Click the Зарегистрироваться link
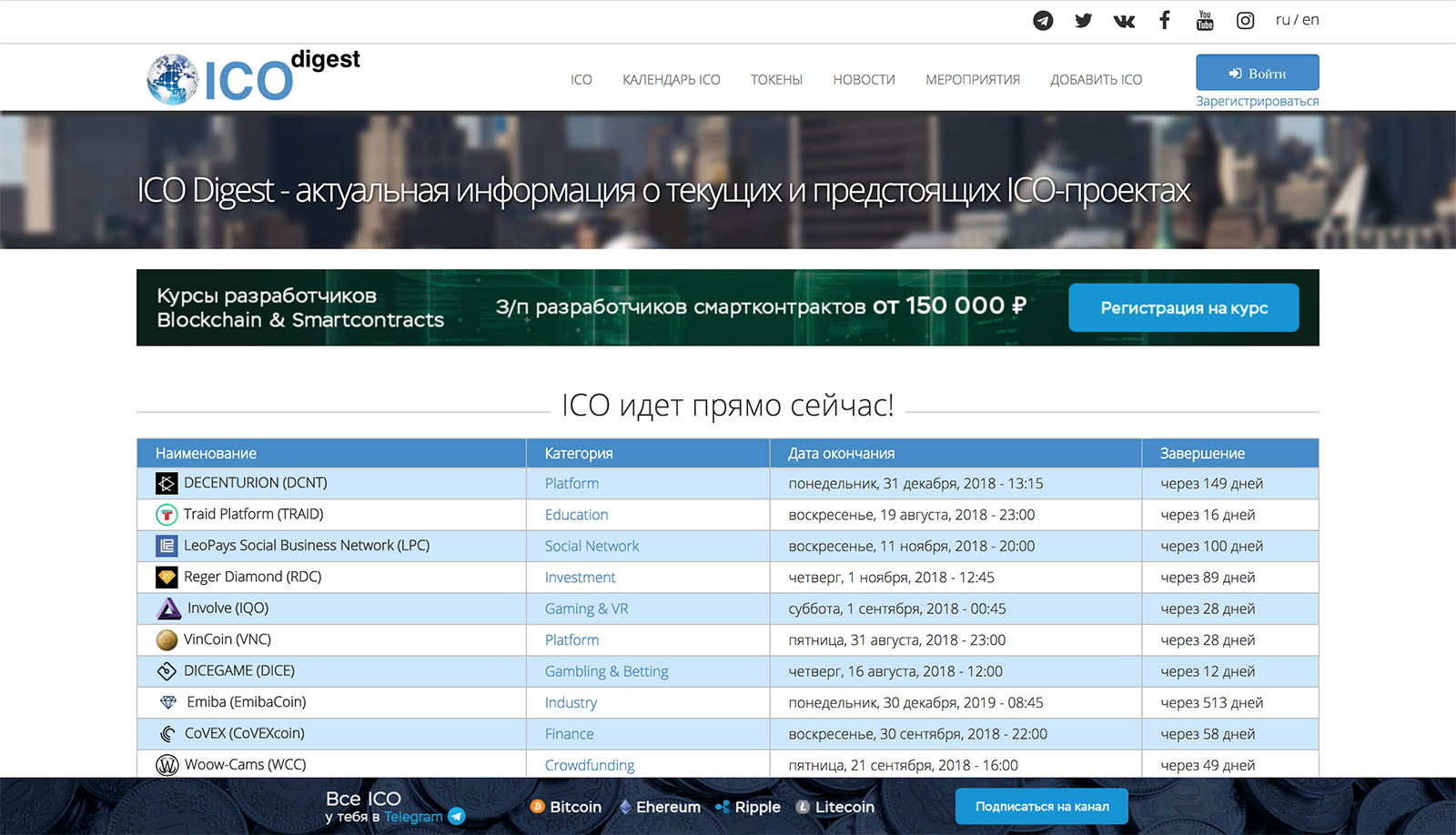 (x=1257, y=101)
